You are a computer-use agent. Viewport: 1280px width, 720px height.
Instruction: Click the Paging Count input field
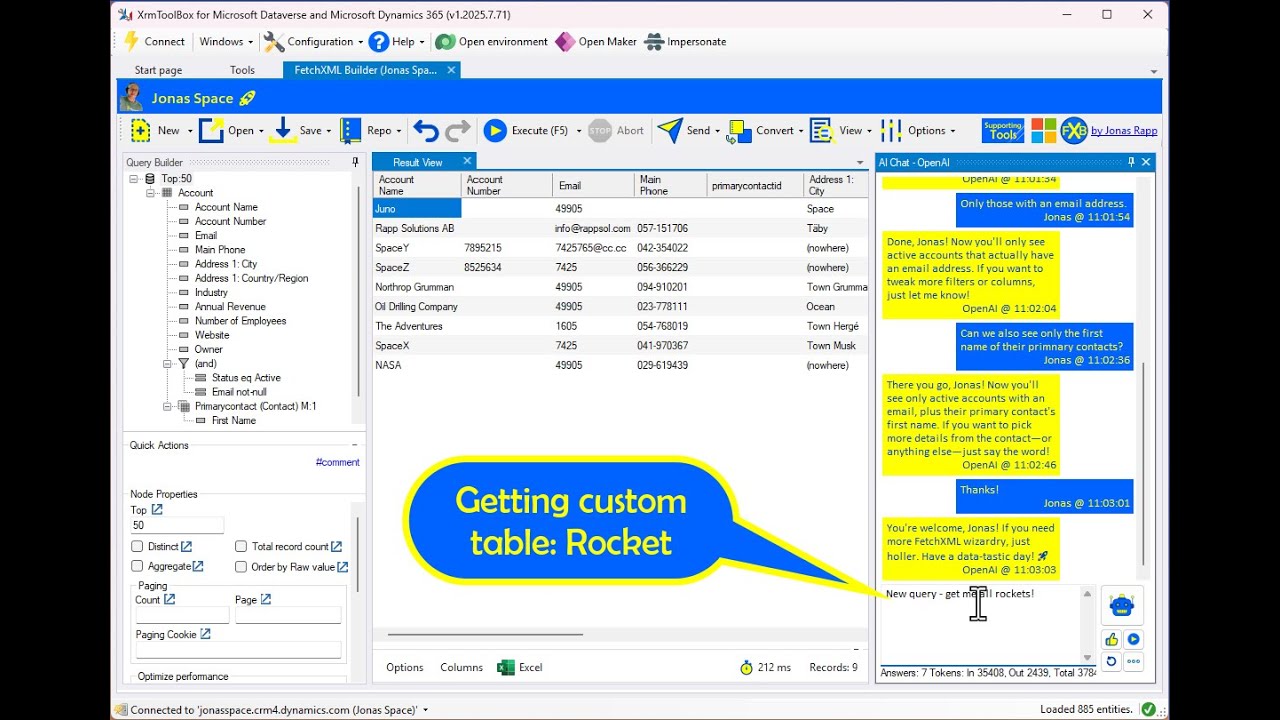(x=182, y=615)
